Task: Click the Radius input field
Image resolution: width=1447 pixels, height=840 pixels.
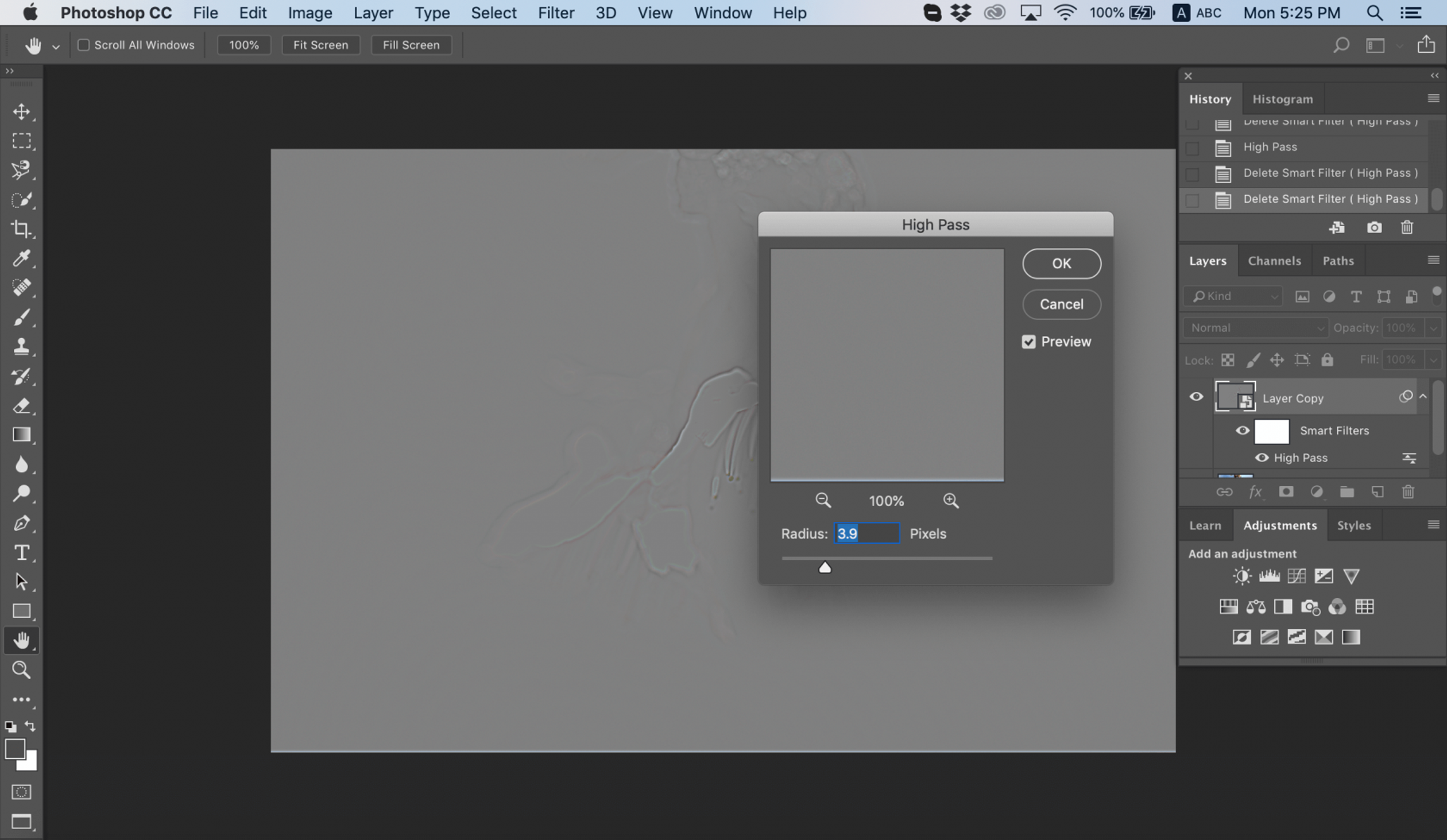Action: coord(867,533)
